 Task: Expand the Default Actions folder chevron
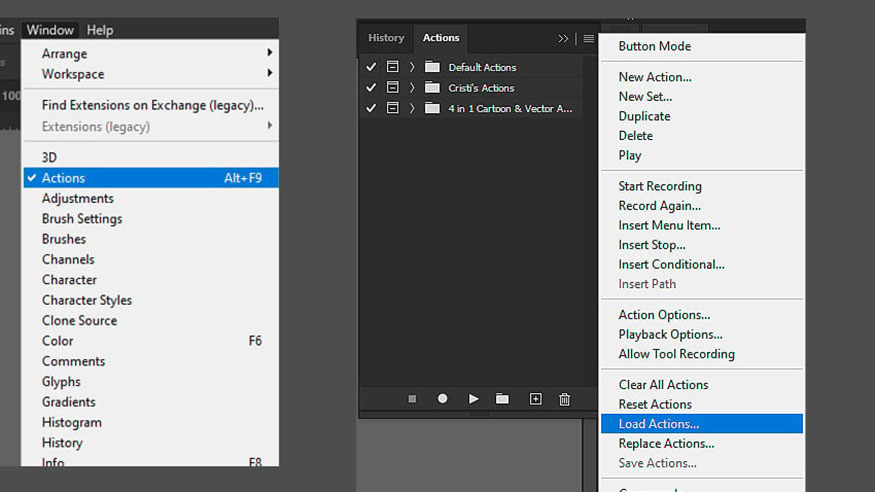pos(412,67)
